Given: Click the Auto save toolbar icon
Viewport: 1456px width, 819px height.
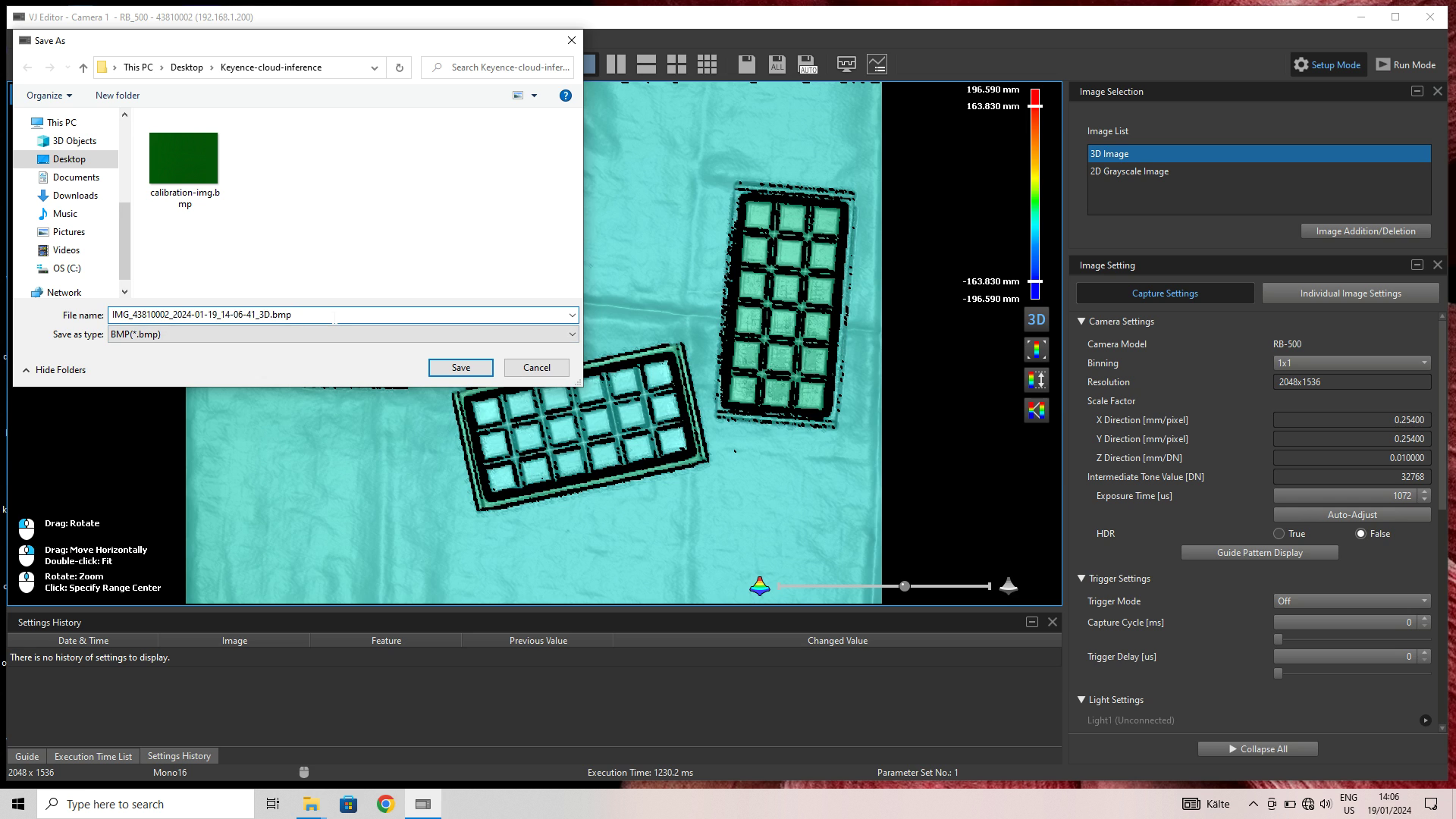Looking at the screenshot, I should 807,64.
